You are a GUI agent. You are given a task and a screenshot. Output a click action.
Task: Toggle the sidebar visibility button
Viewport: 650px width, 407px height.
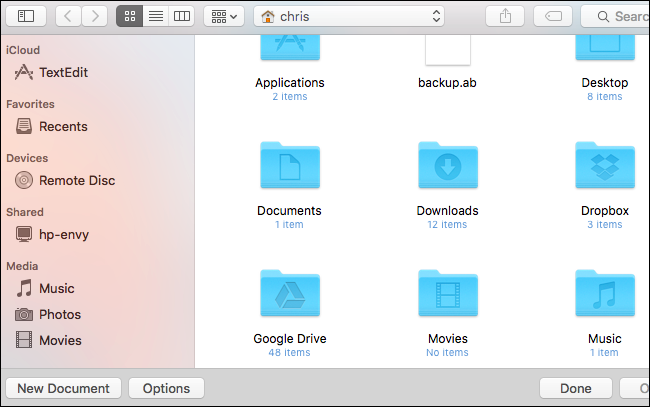[x=26, y=16]
